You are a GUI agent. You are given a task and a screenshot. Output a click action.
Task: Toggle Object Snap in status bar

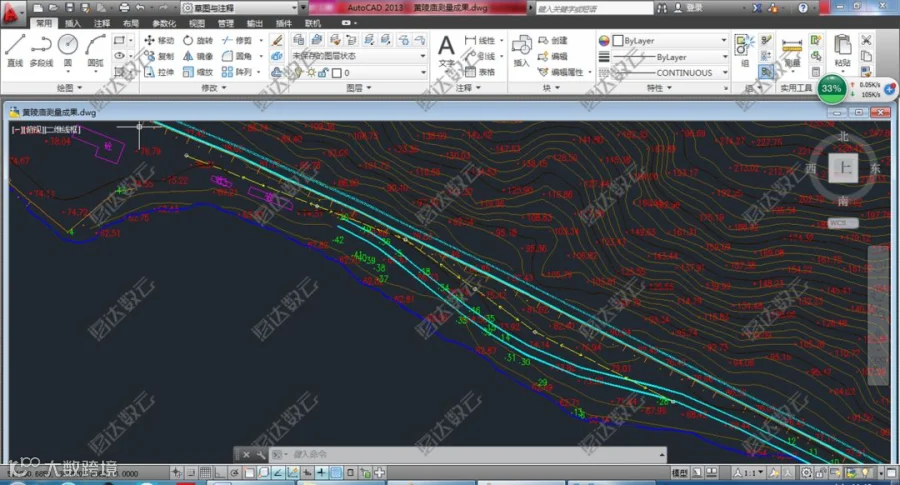[x=250, y=473]
